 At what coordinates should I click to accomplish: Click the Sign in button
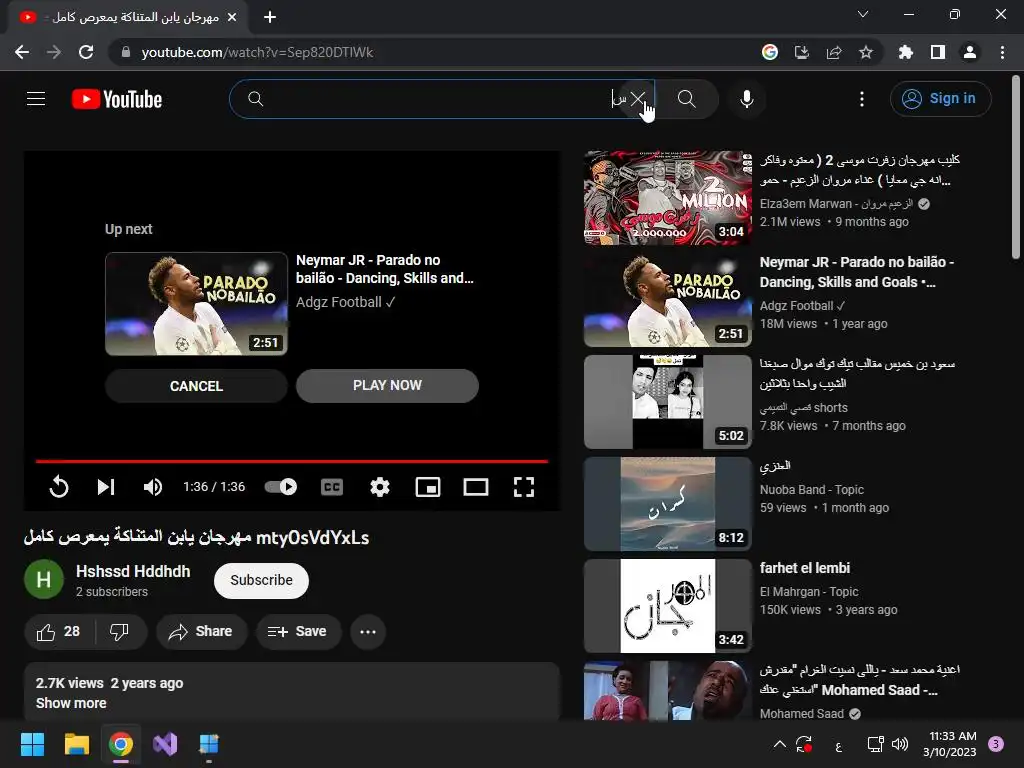[x=940, y=99]
